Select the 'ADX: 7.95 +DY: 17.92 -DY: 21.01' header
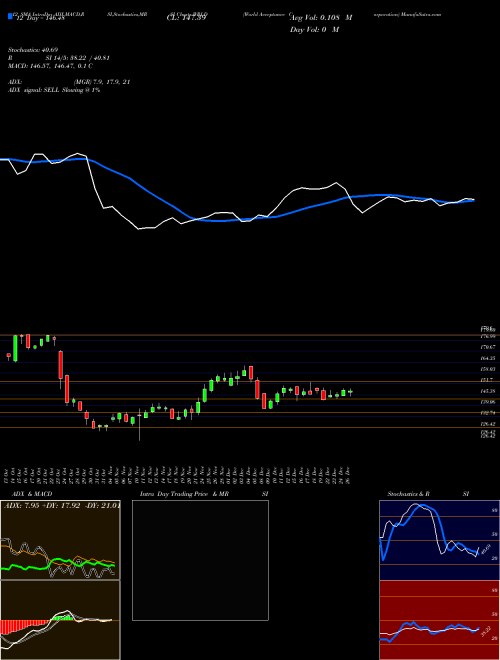Screen dimensions: 500x660 coord(61,506)
